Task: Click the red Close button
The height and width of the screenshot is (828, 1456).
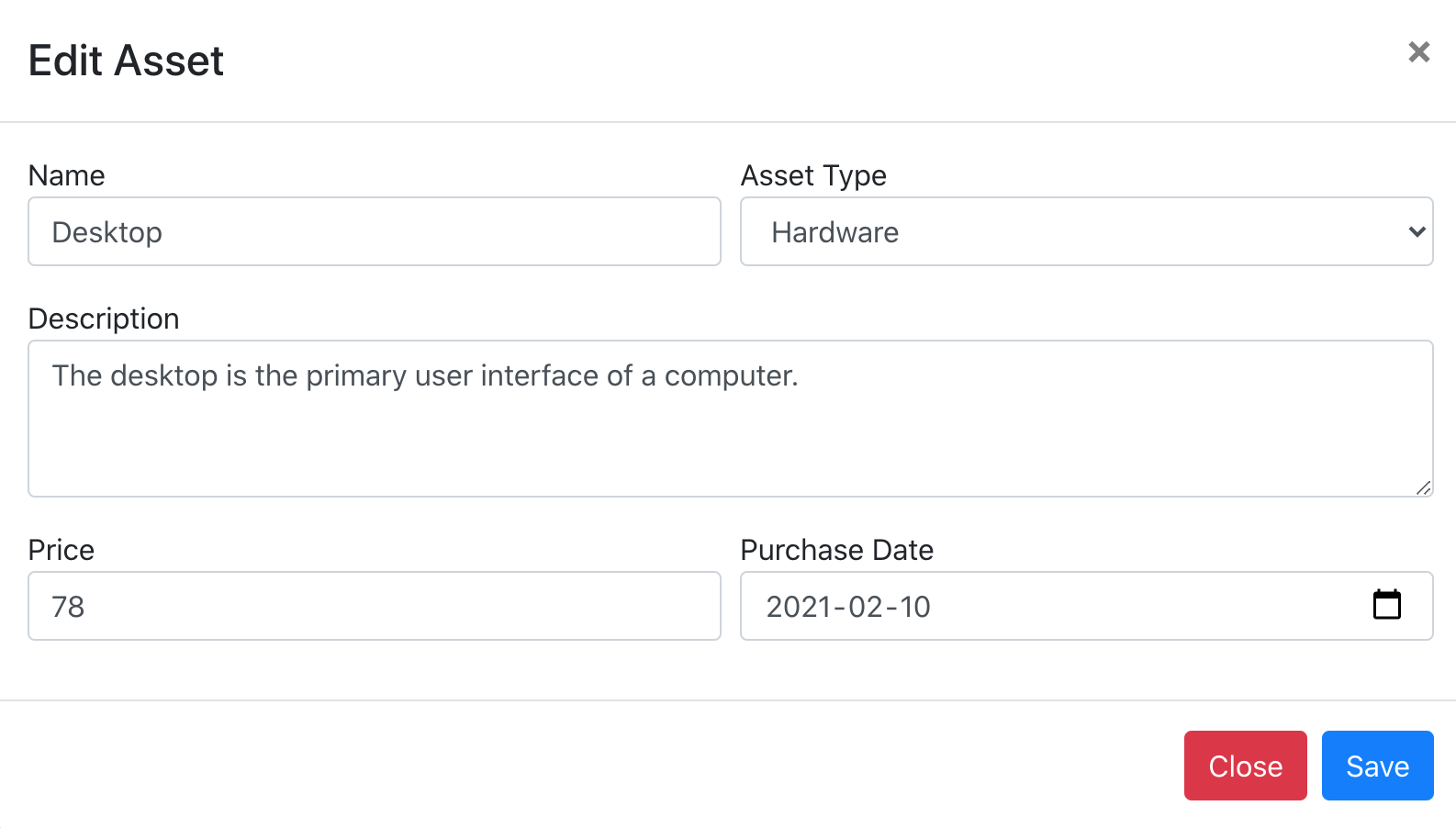Action: tap(1245, 766)
